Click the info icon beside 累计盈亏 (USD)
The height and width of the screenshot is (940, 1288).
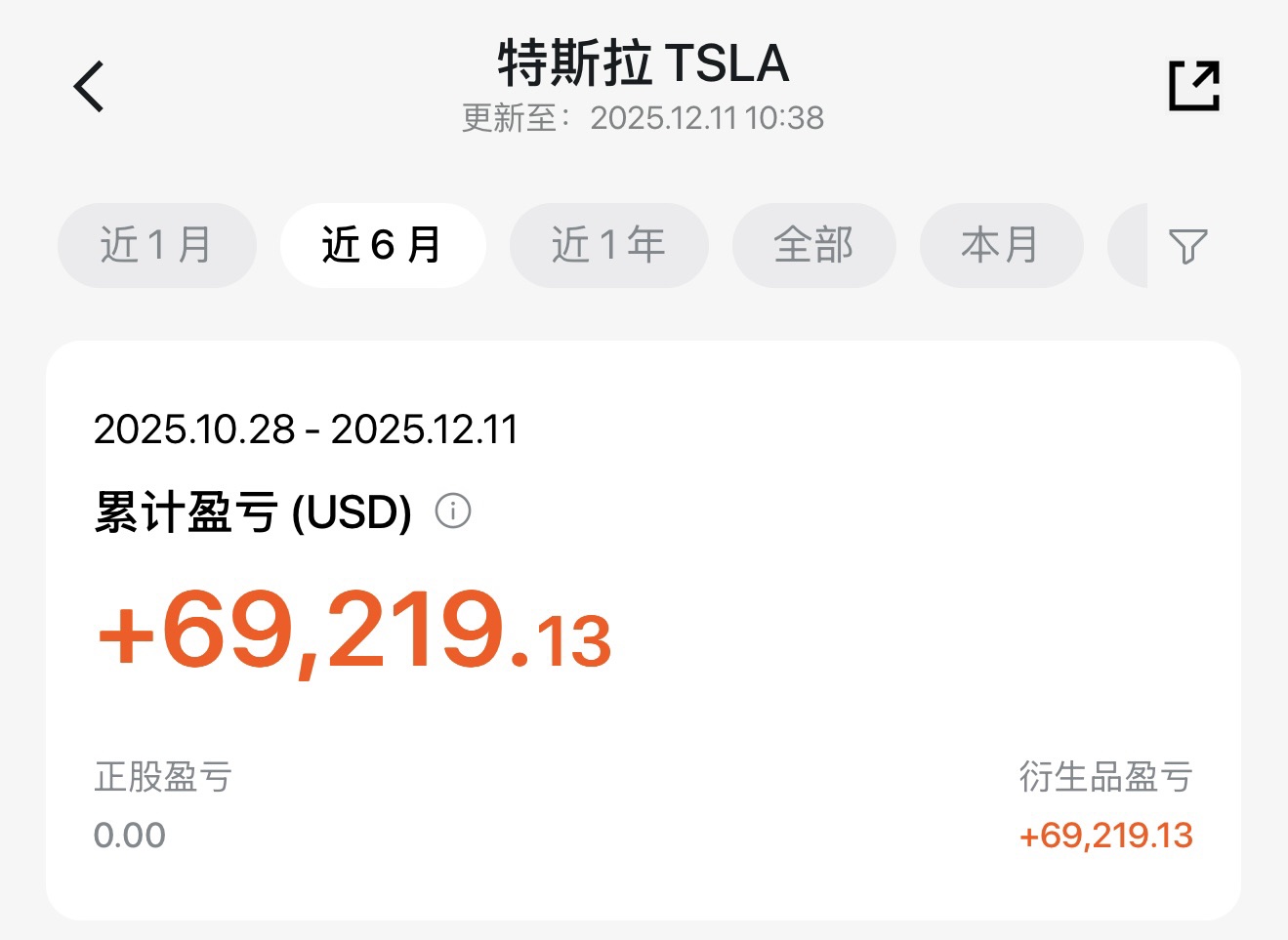coord(452,511)
